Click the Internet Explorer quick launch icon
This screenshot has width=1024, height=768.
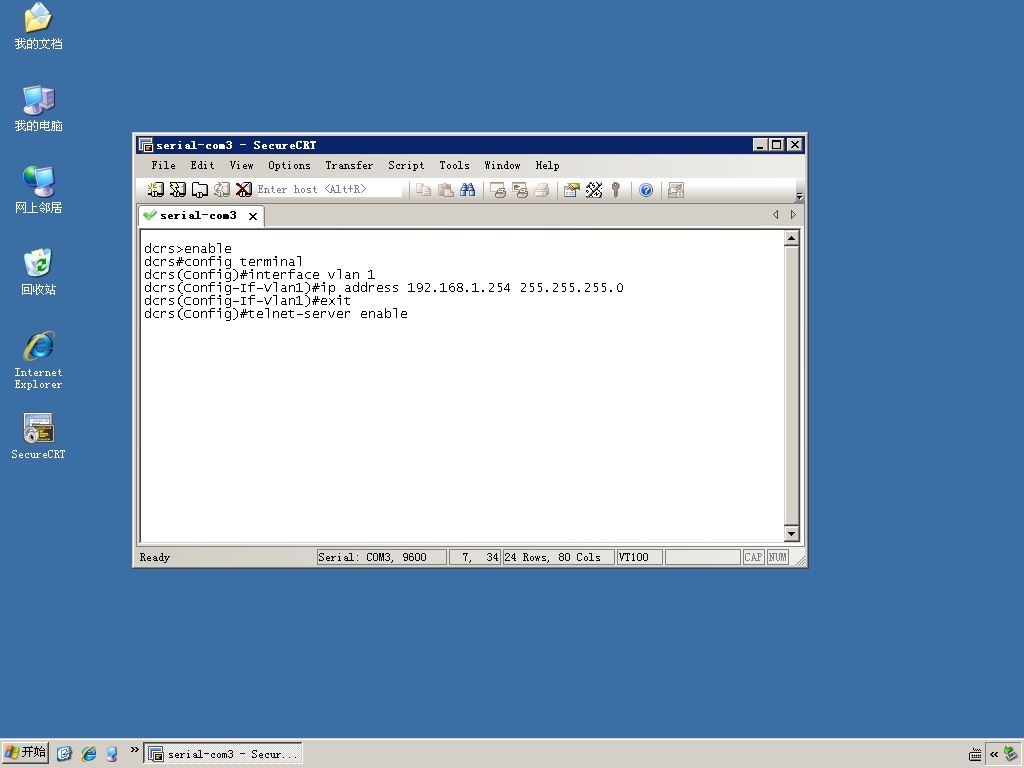(88, 754)
